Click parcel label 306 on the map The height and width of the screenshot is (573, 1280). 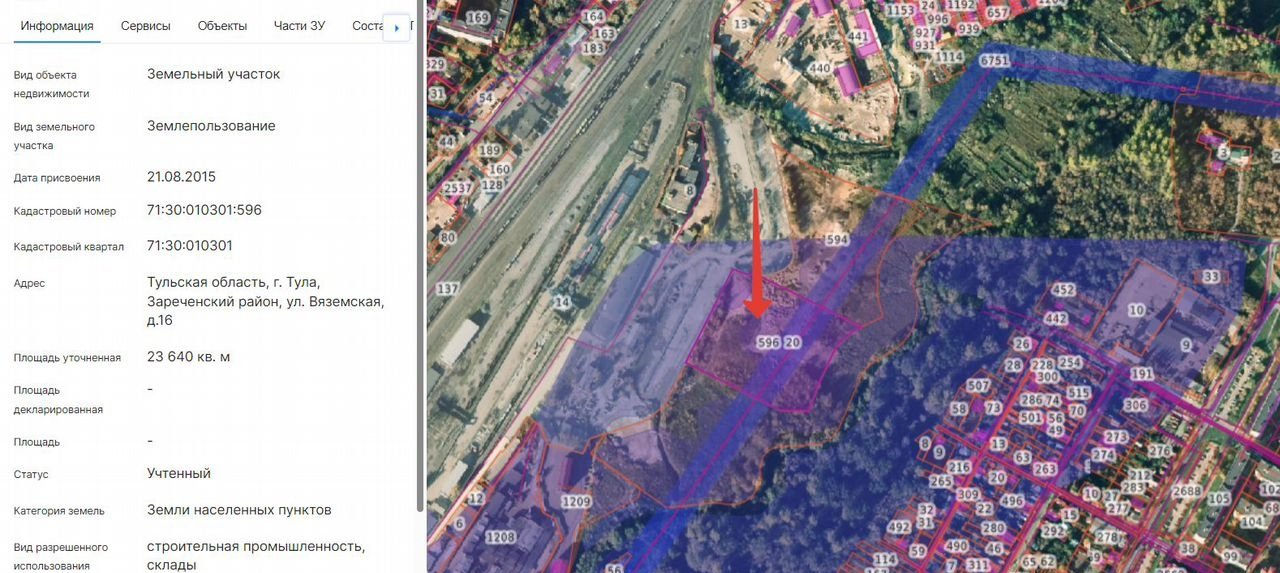pos(1135,405)
